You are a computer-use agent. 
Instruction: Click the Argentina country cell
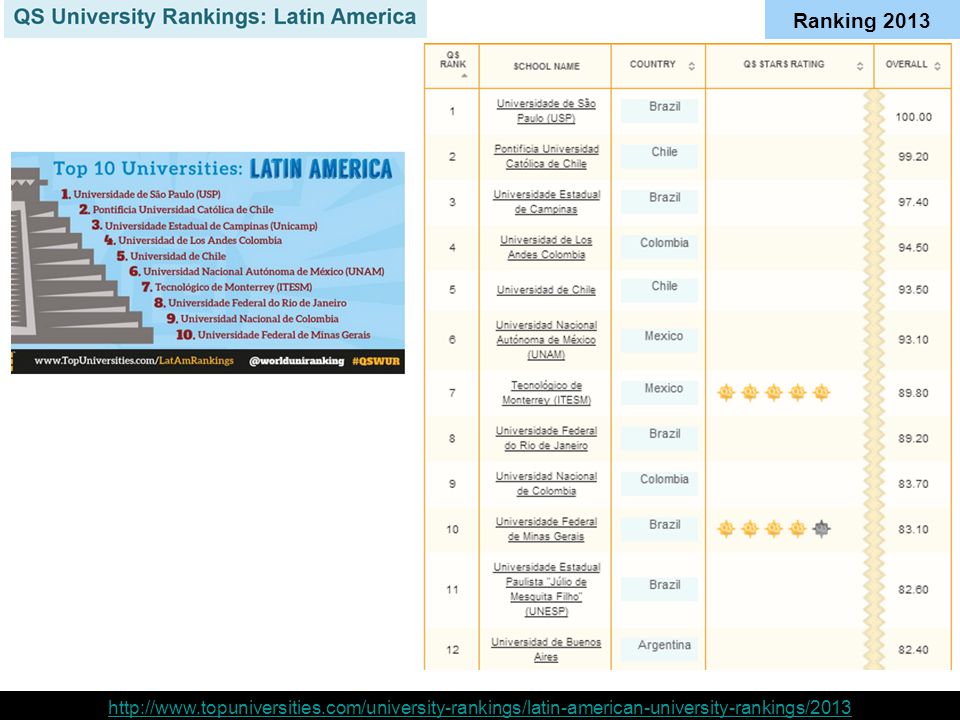659,649
